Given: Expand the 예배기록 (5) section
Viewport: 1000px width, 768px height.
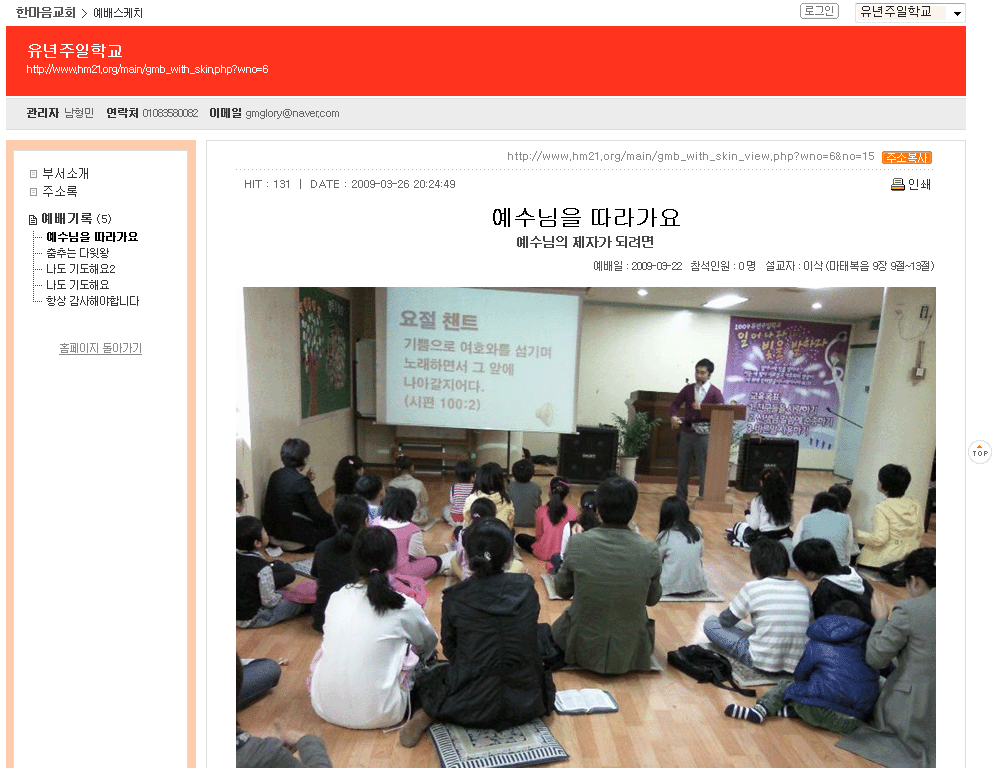Looking at the screenshot, I should tap(76, 219).
